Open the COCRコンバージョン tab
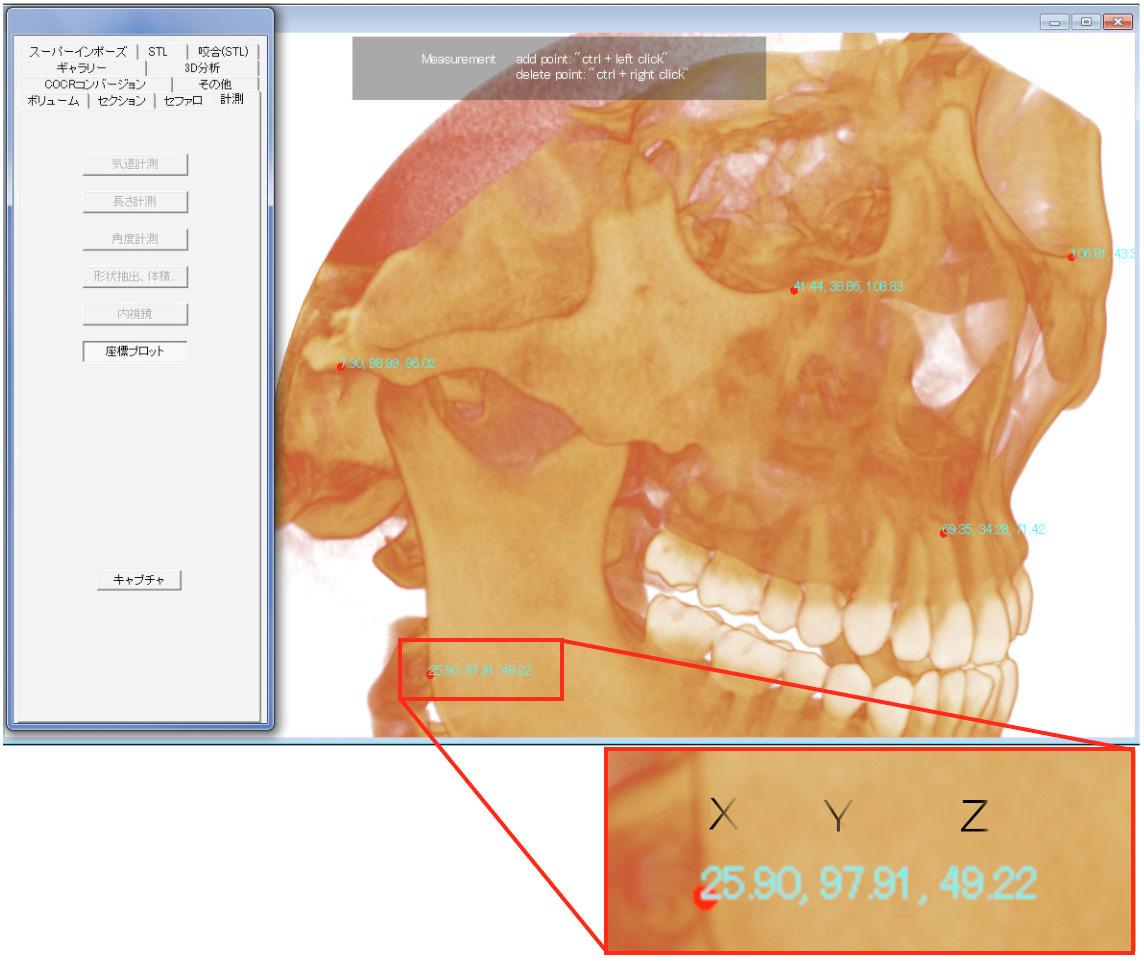The height and width of the screenshot is (961, 1144). (95, 84)
